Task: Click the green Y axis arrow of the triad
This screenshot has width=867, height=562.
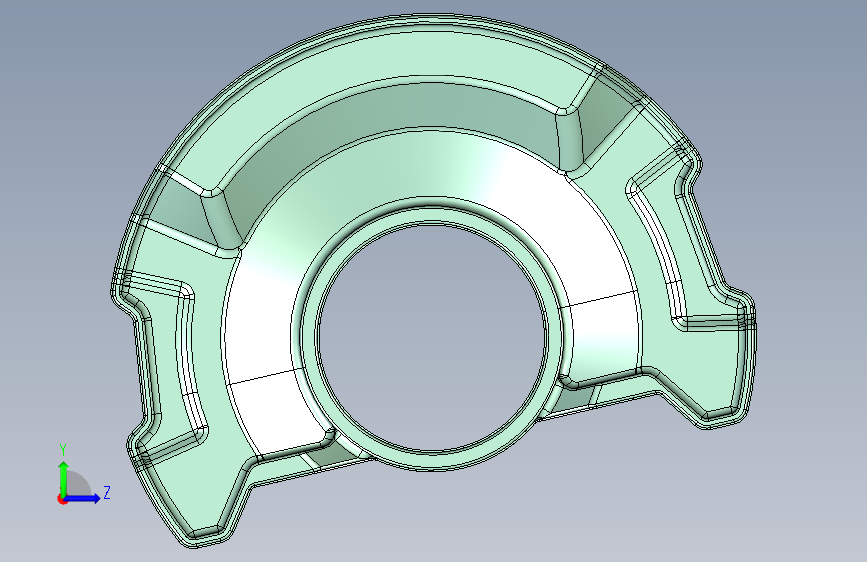Action: pos(64,478)
